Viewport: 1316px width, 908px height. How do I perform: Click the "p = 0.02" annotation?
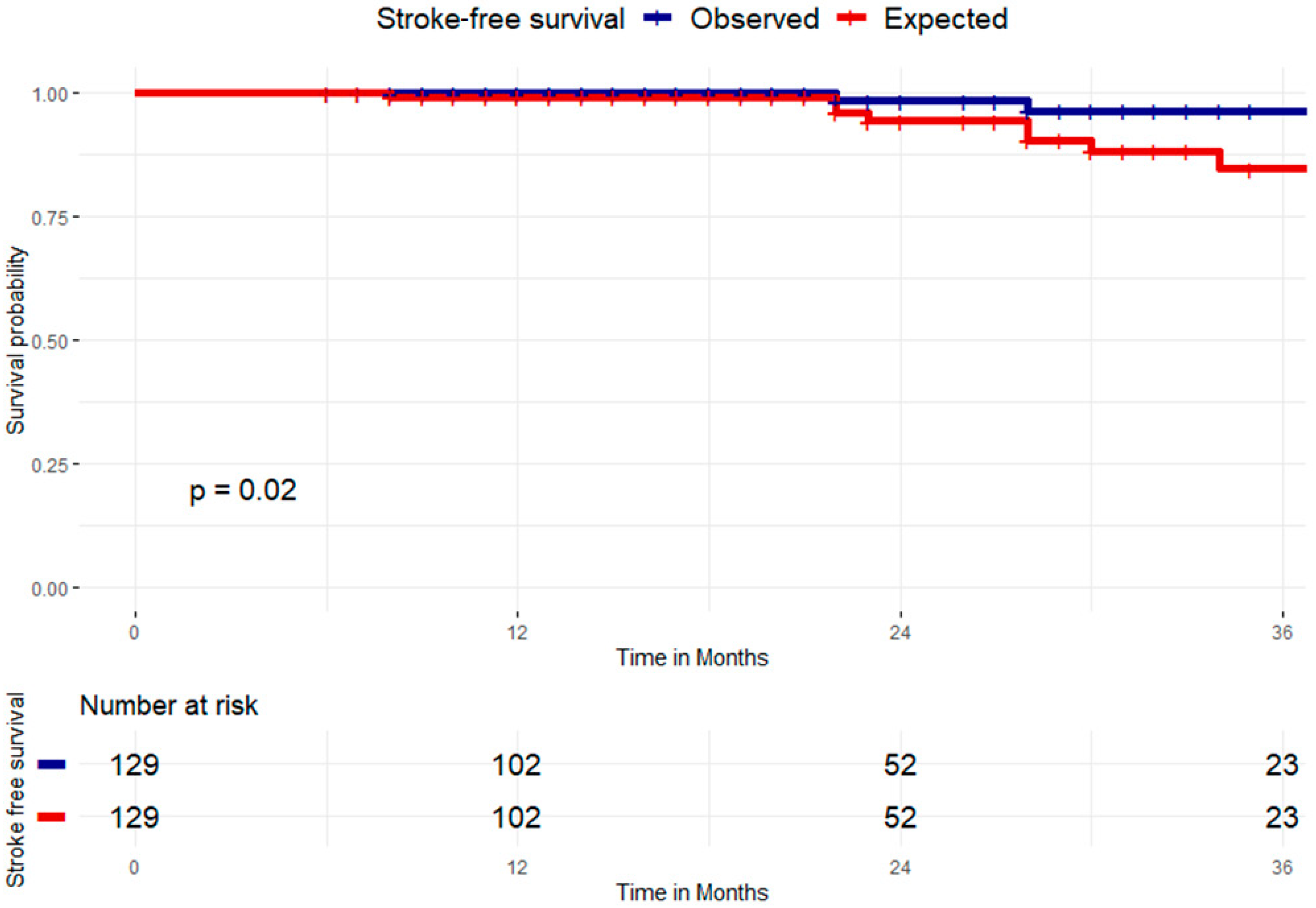tap(243, 490)
